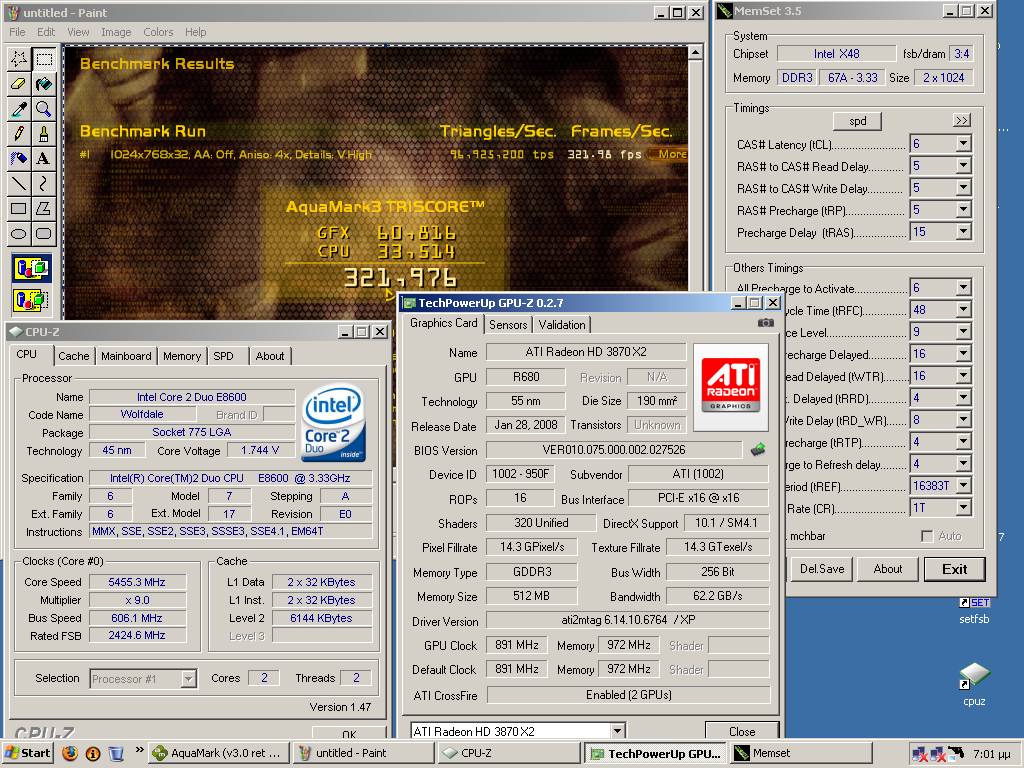Screen dimensions: 1024x768
Task: Expand MemSet with the >> button
Action: tap(961, 120)
